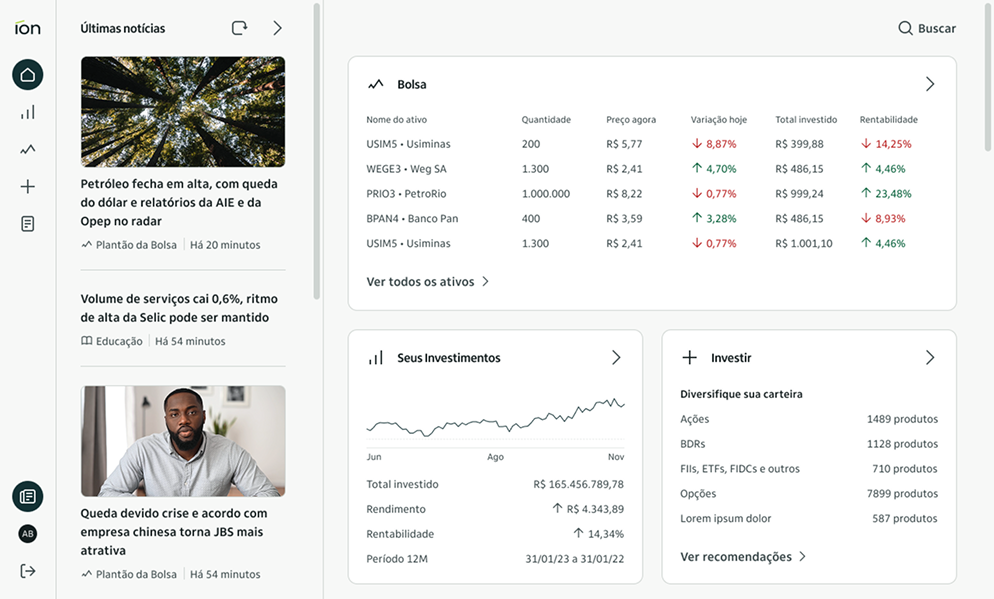Screen dimensions: 994x599
Task: Expand the Investir panel arrow
Action: [930, 357]
